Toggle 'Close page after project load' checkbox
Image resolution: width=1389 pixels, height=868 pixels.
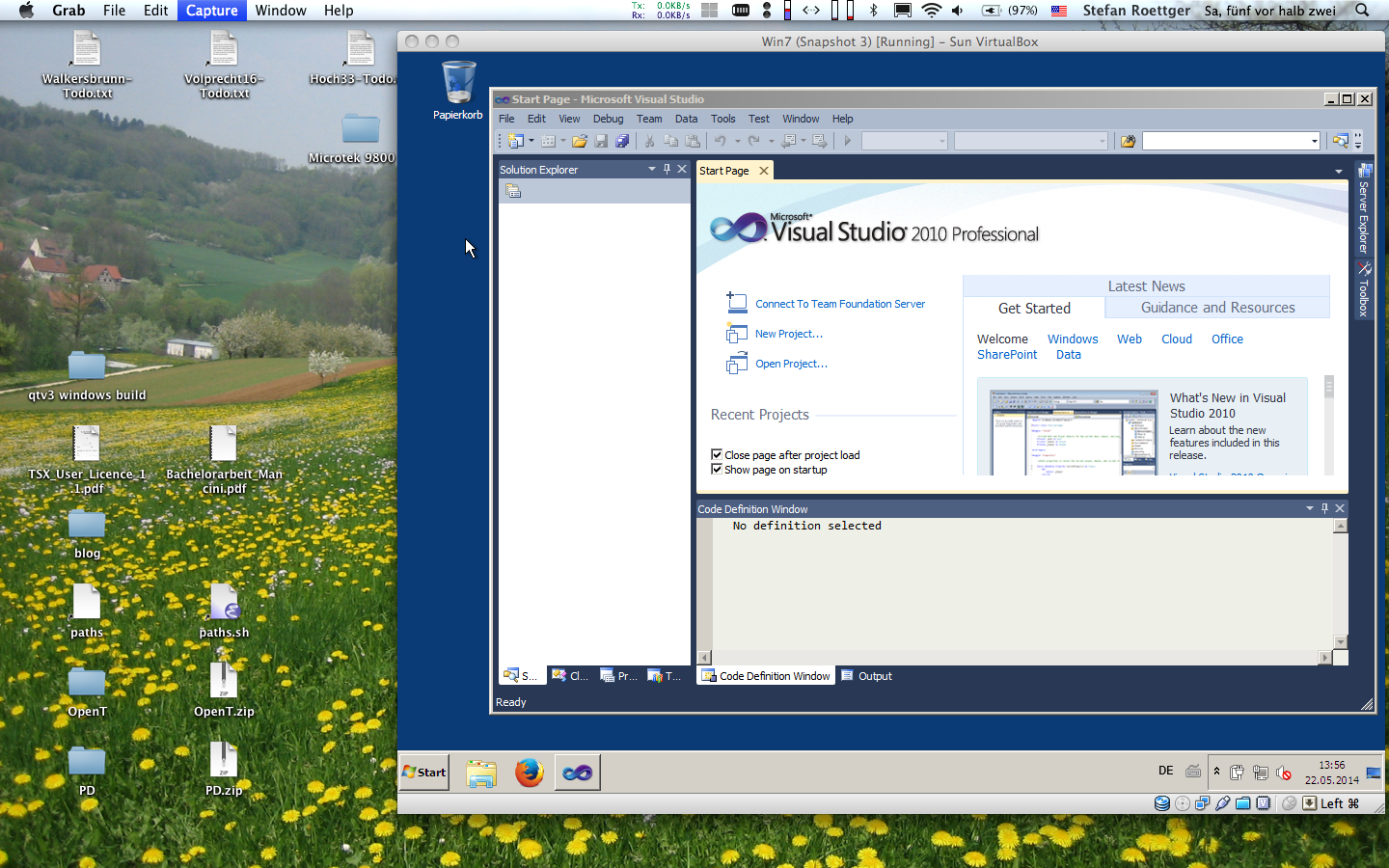click(x=717, y=454)
